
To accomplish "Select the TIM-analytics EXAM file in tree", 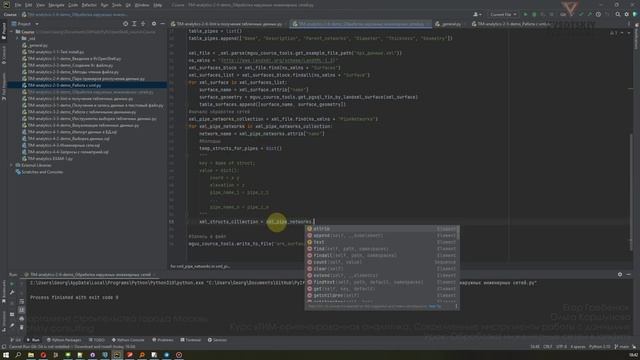I will [x=47, y=158].
